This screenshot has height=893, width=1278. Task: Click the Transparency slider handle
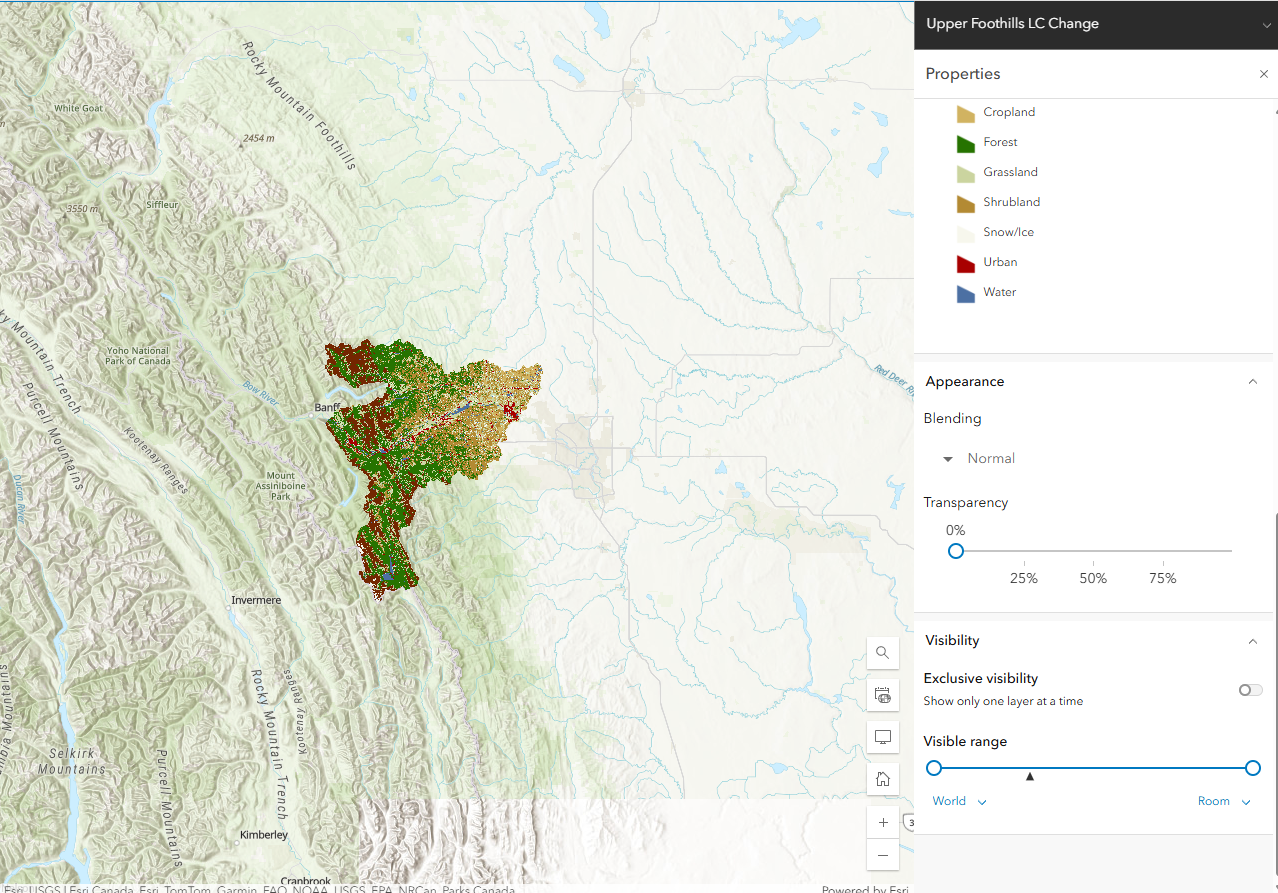[x=955, y=551]
